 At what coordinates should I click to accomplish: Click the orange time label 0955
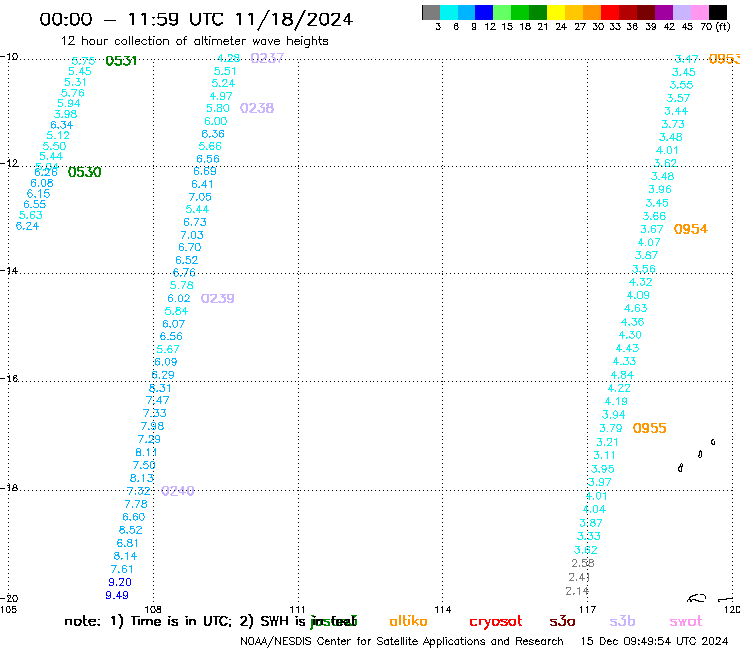point(649,429)
